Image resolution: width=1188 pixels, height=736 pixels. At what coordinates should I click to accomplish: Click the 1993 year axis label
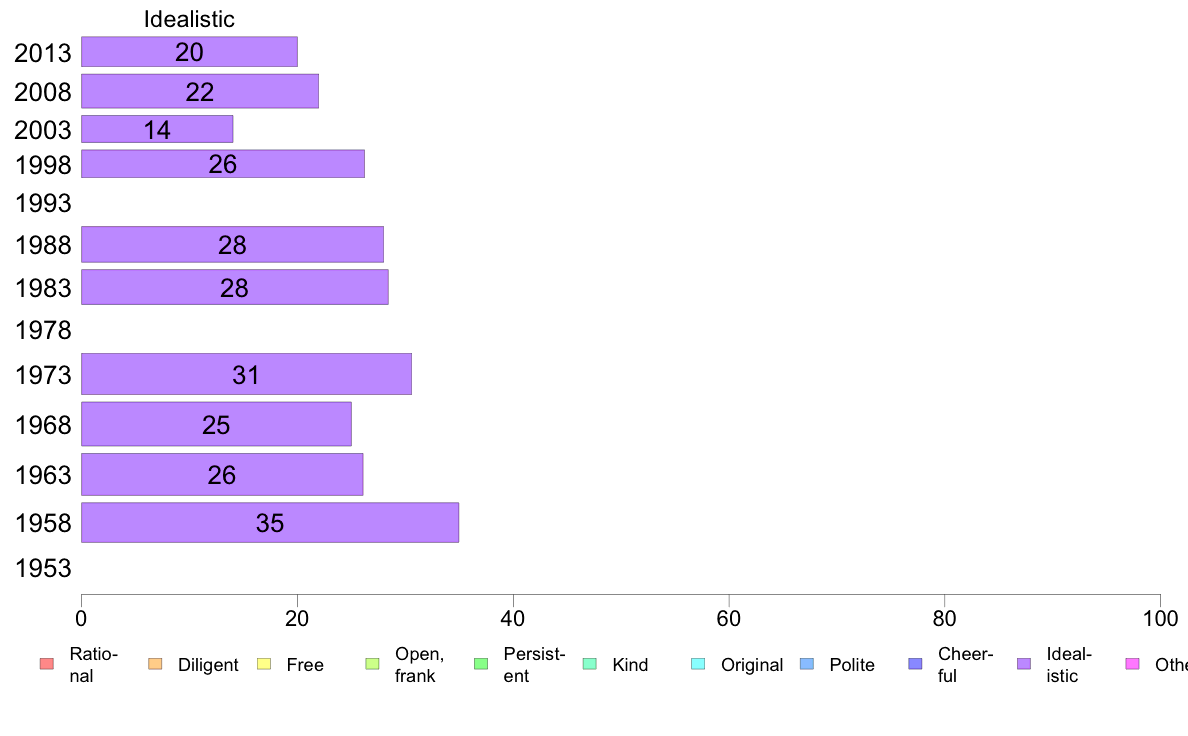(43, 203)
